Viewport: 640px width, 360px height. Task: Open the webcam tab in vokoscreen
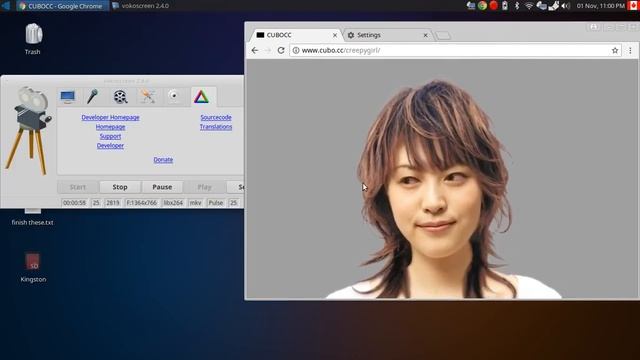tap(174, 97)
